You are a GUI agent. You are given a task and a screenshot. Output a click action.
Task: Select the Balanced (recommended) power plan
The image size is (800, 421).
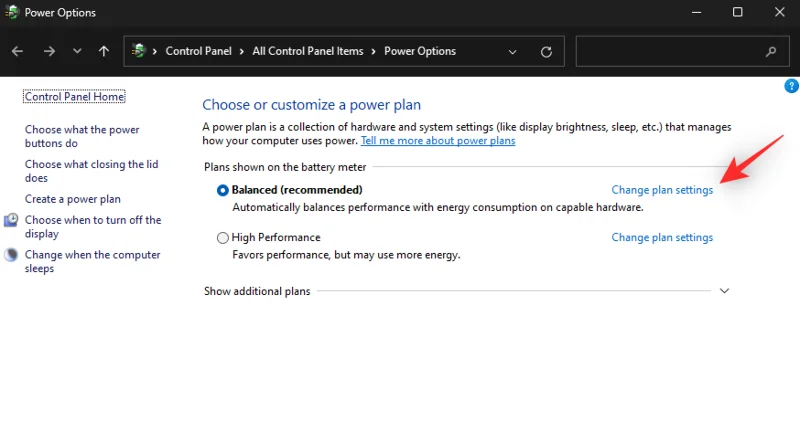[x=223, y=190]
